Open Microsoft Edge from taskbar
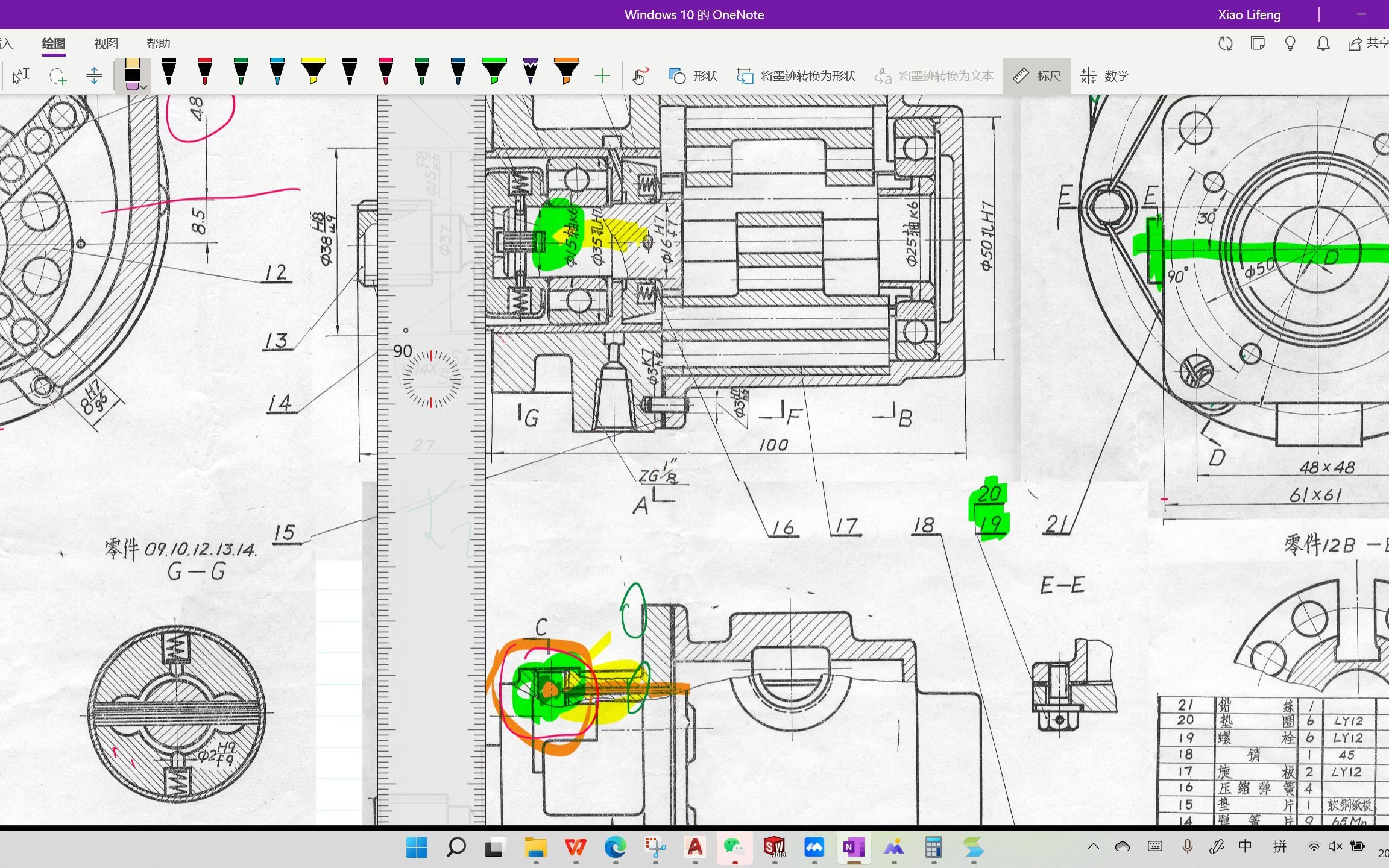The image size is (1389, 868). coord(615,848)
